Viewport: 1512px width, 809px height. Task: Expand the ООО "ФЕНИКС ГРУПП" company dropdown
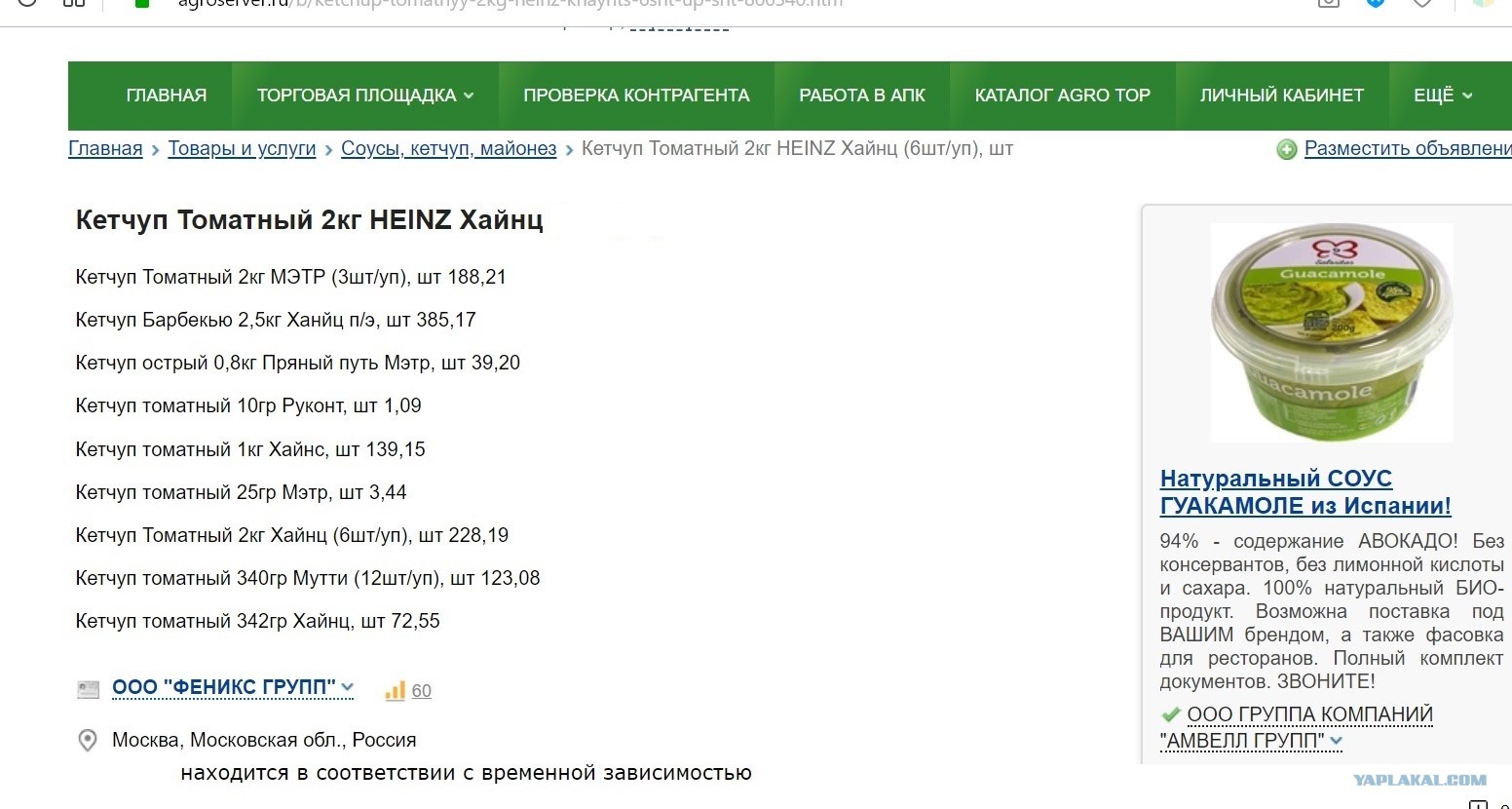[233, 687]
